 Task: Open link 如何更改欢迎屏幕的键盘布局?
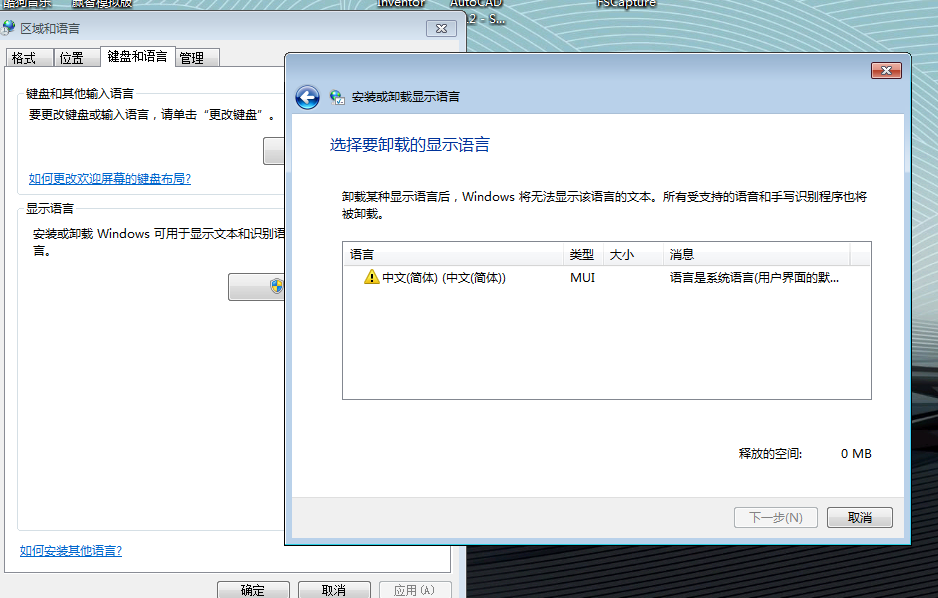pyautogui.click(x=109, y=179)
